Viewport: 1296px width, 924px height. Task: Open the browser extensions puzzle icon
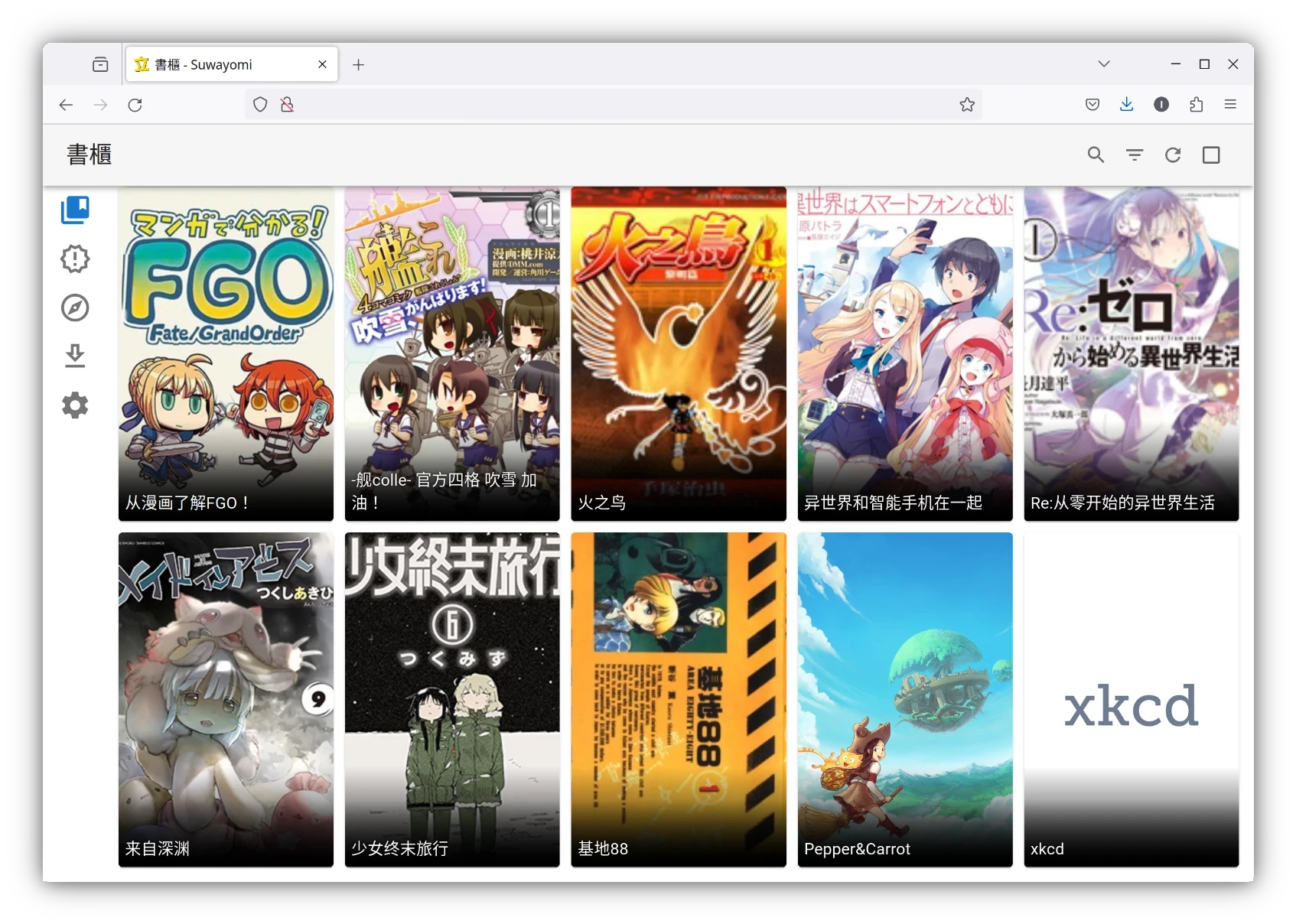coord(1197,105)
